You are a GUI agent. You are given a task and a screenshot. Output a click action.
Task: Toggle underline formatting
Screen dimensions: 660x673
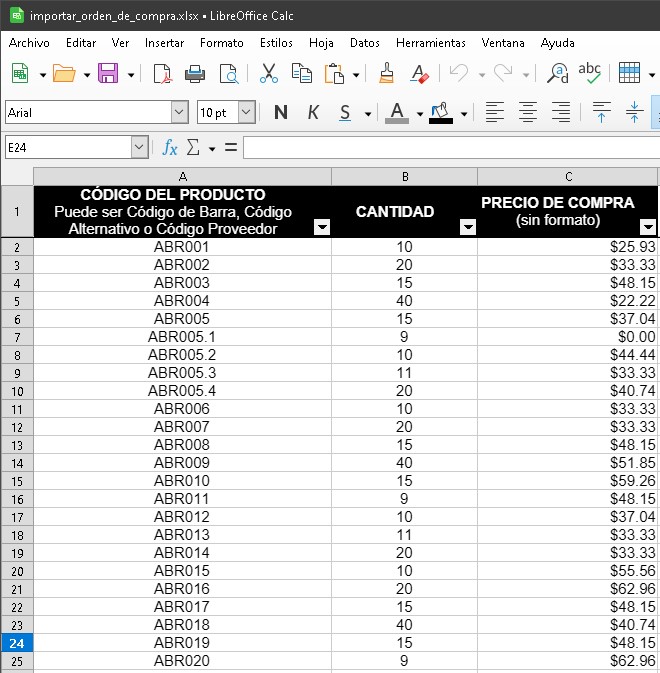345,112
